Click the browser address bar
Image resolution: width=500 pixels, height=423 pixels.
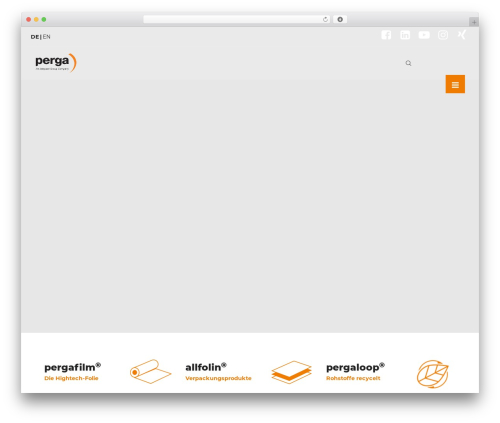237,19
